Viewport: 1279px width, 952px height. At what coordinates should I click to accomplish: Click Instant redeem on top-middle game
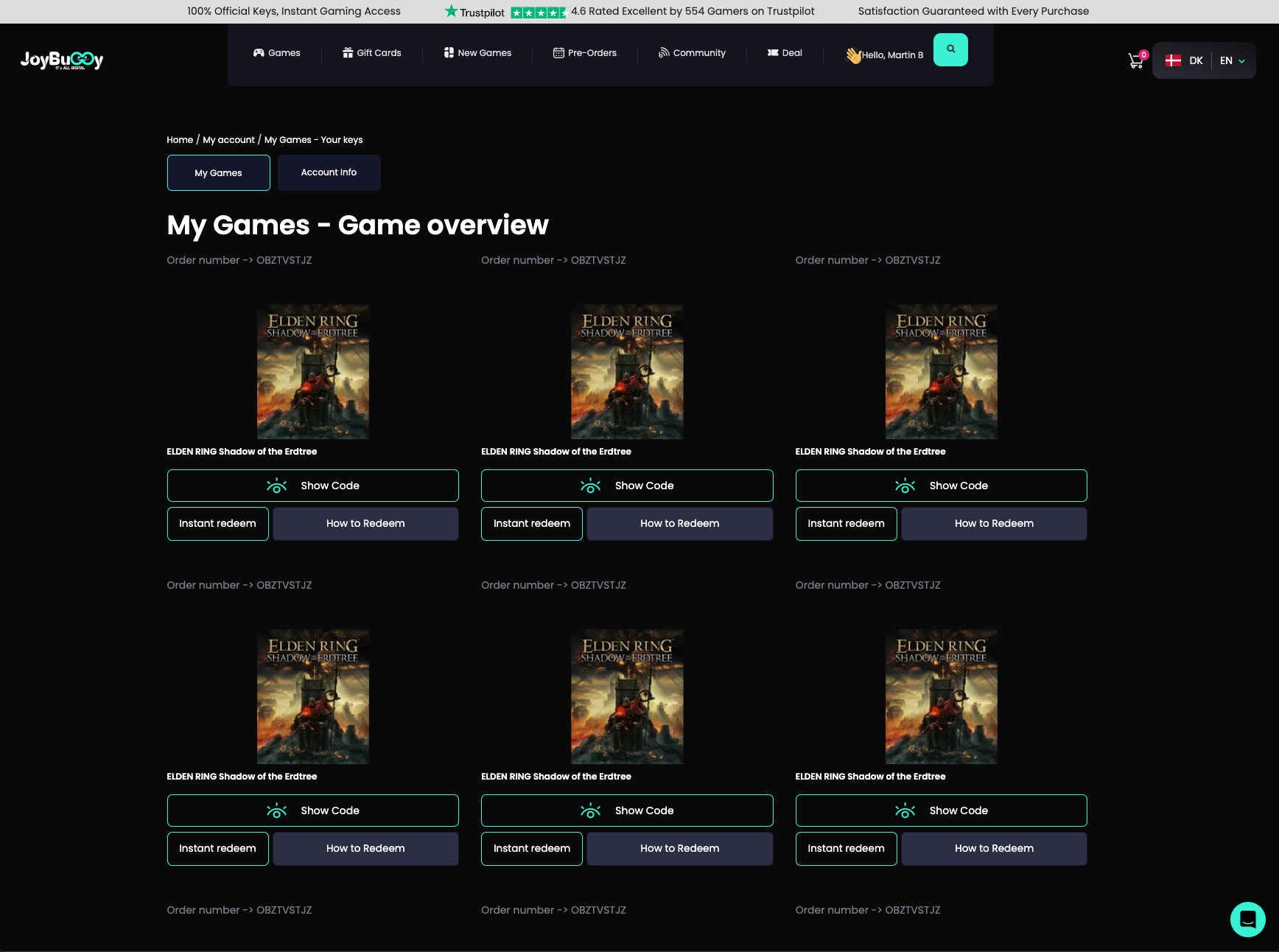point(531,524)
